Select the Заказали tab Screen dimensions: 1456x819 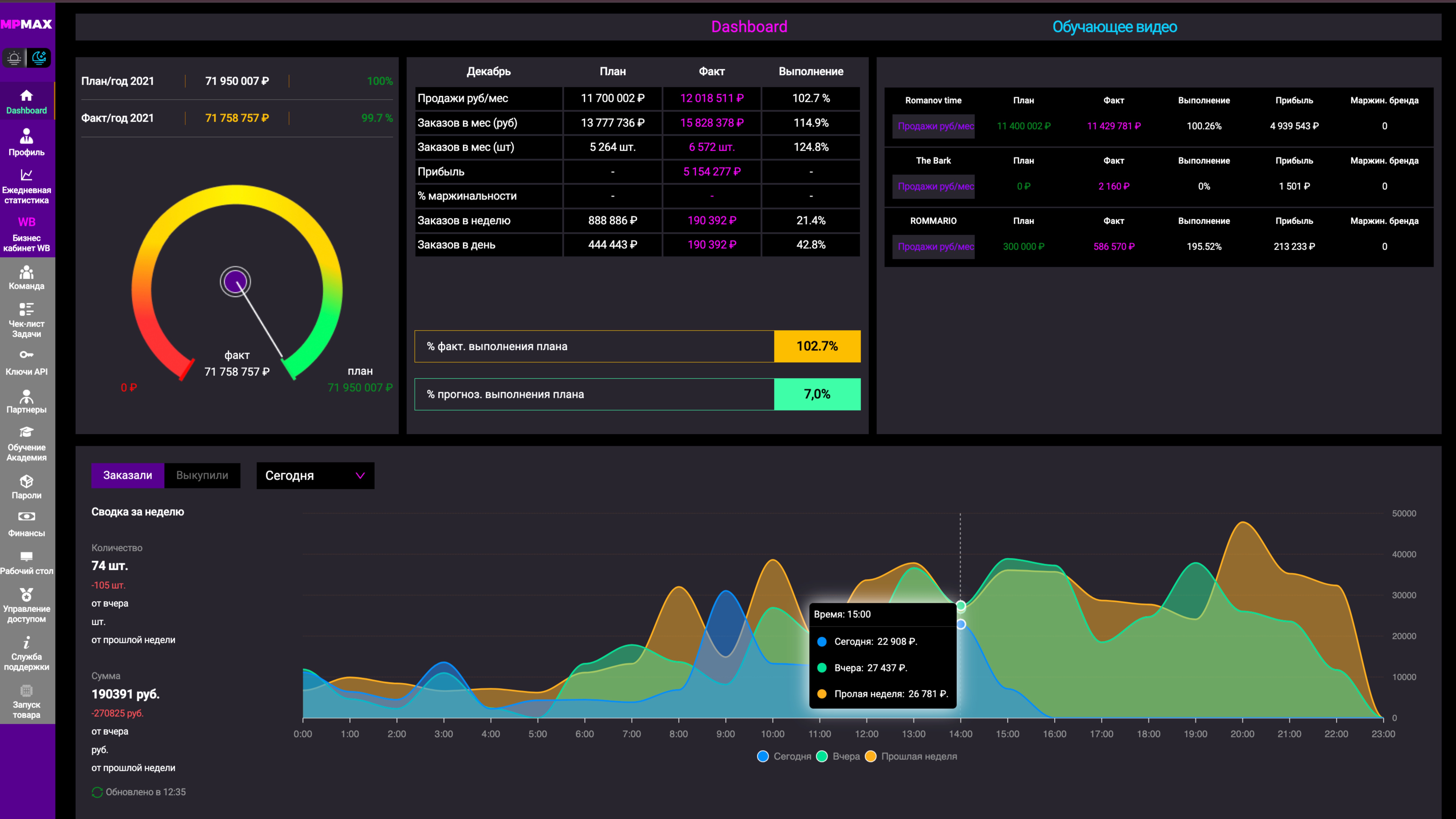128,476
